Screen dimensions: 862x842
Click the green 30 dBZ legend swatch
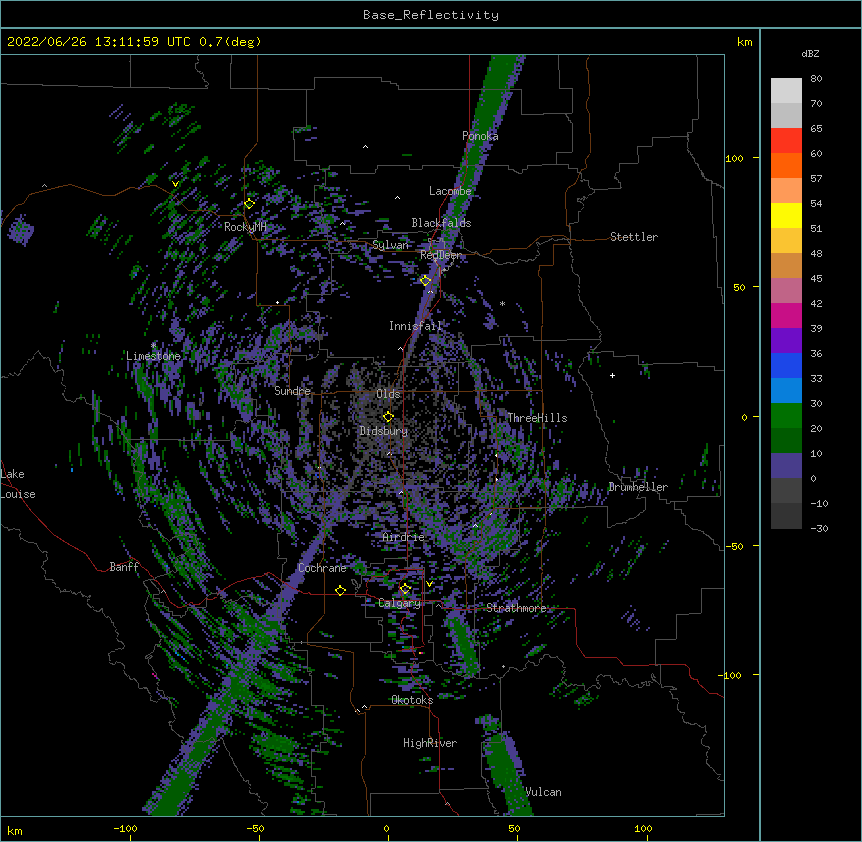pyautogui.click(x=786, y=416)
